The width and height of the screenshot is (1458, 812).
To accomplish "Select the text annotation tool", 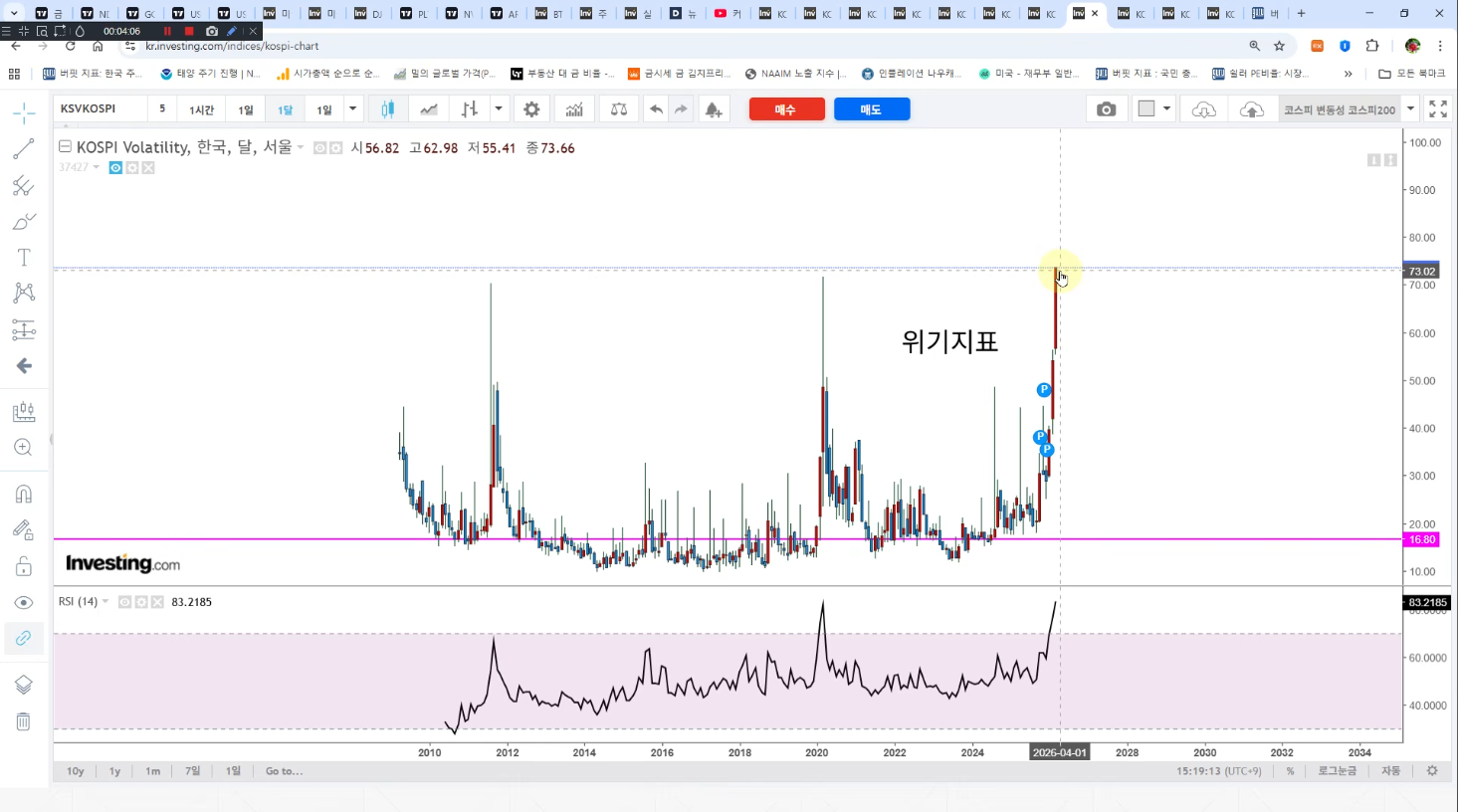I will (24, 257).
